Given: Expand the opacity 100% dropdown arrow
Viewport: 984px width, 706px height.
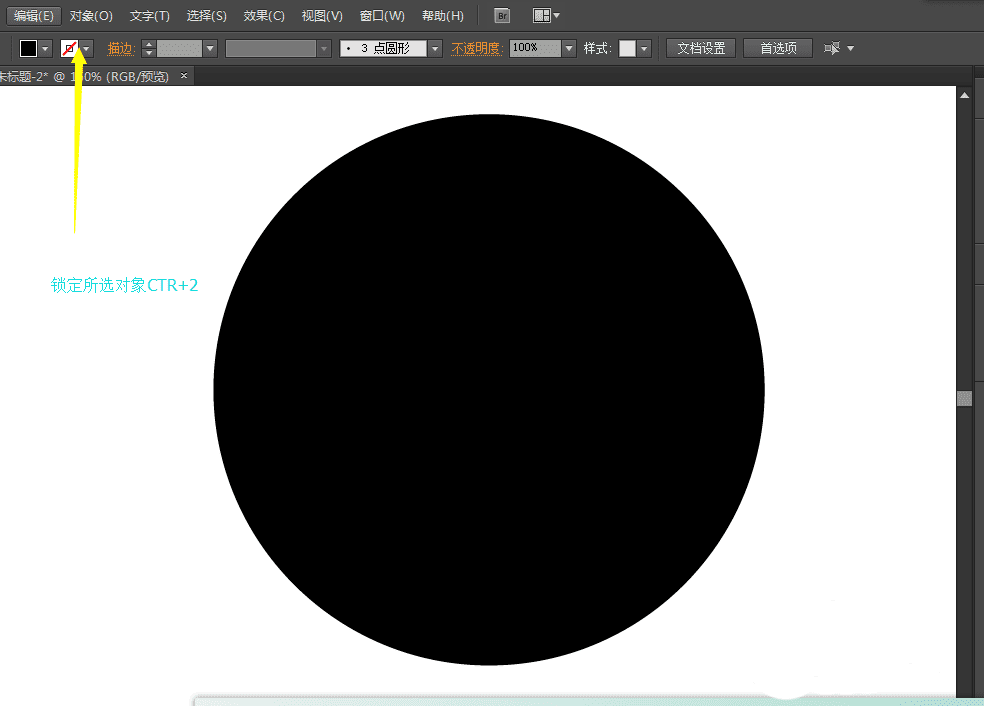Looking at the screenshot, I should (x=569, y=48).
